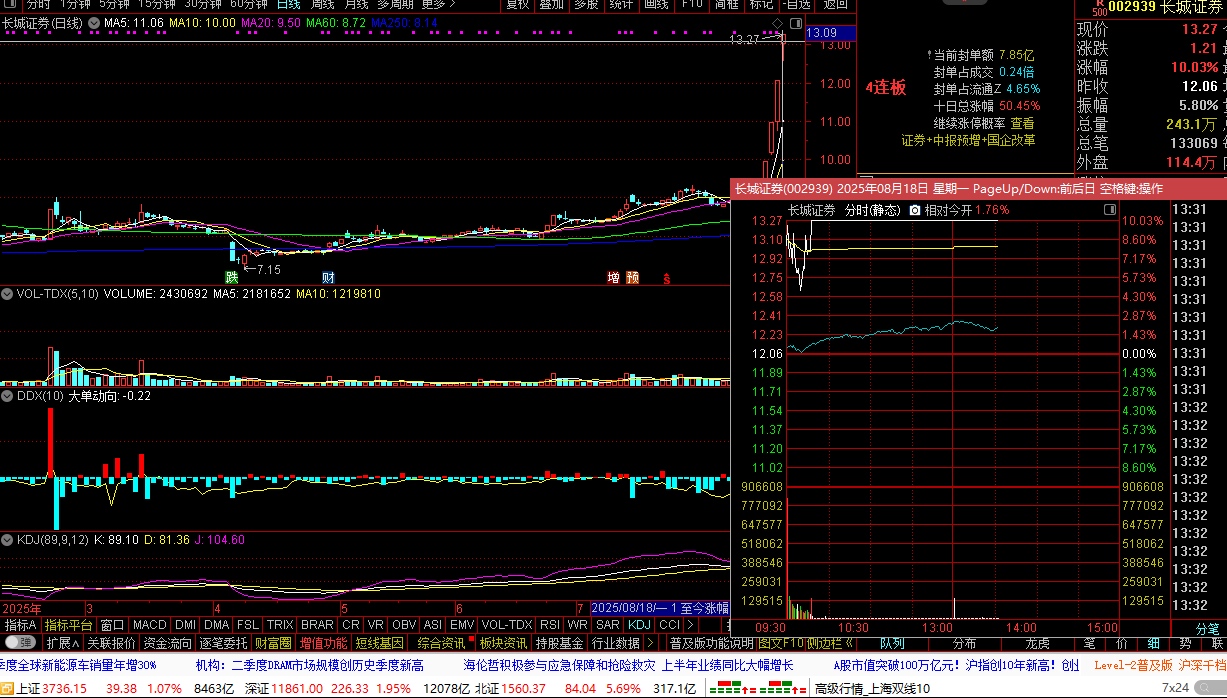Click the 增 event marker on the chart
Screen dimensions: 1227x698
pos(613,277)
